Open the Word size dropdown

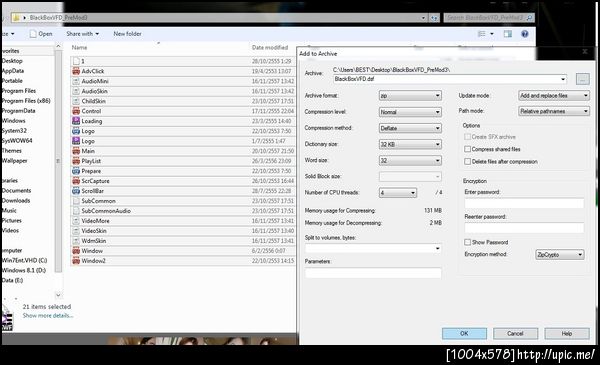tap(410, 160)
